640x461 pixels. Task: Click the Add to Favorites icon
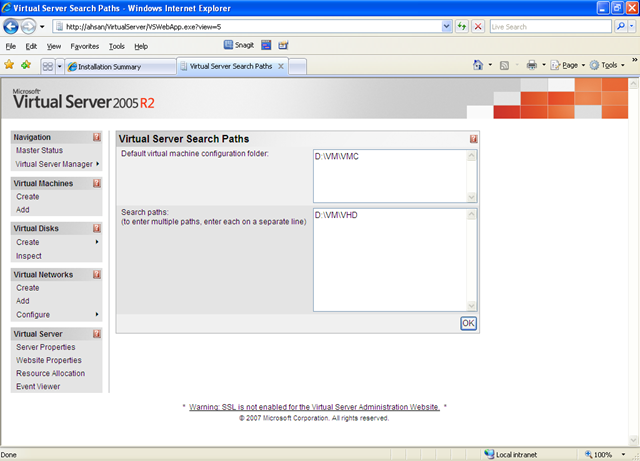coord(26,65)
